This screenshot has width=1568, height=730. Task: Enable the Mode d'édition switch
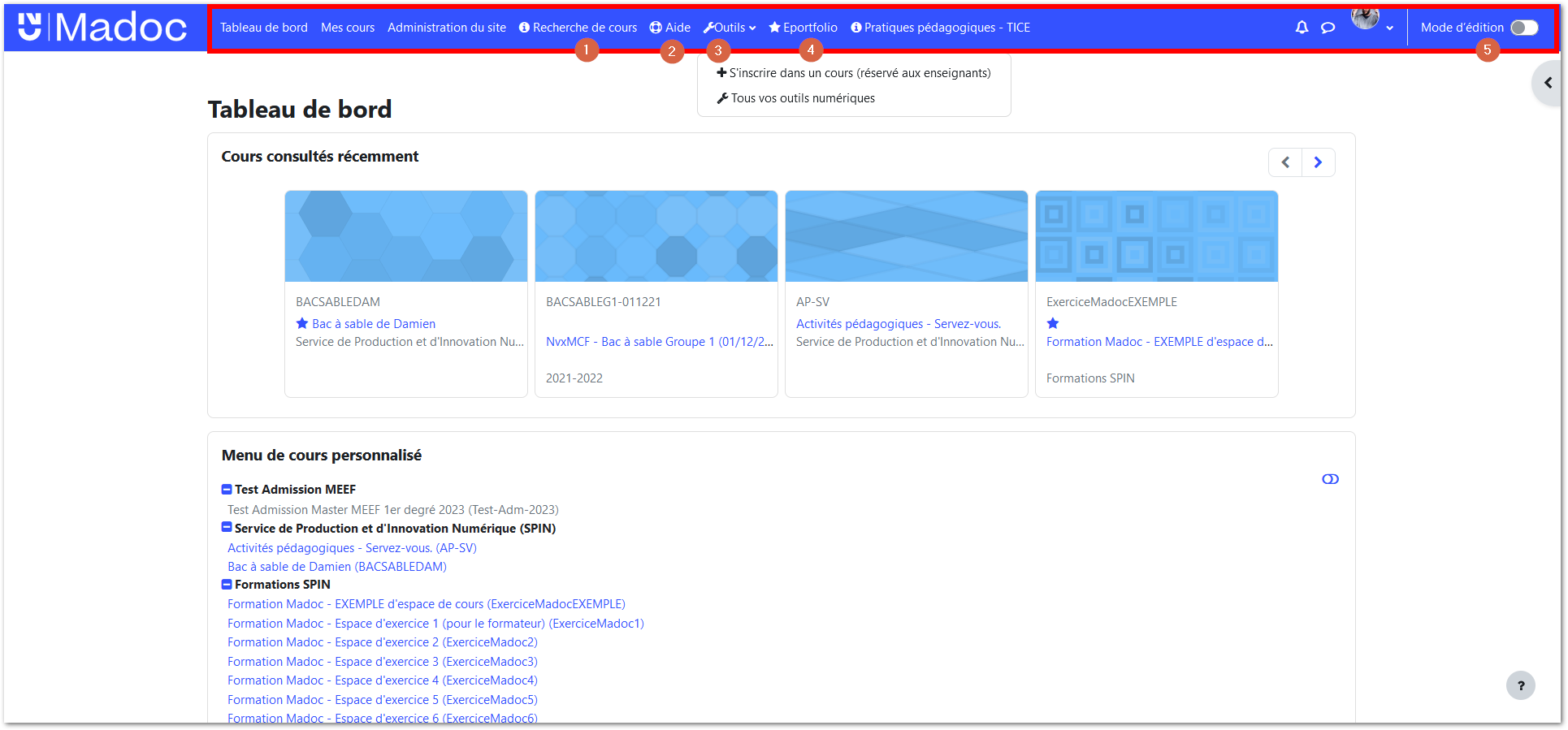click(x=1524, y=28)
